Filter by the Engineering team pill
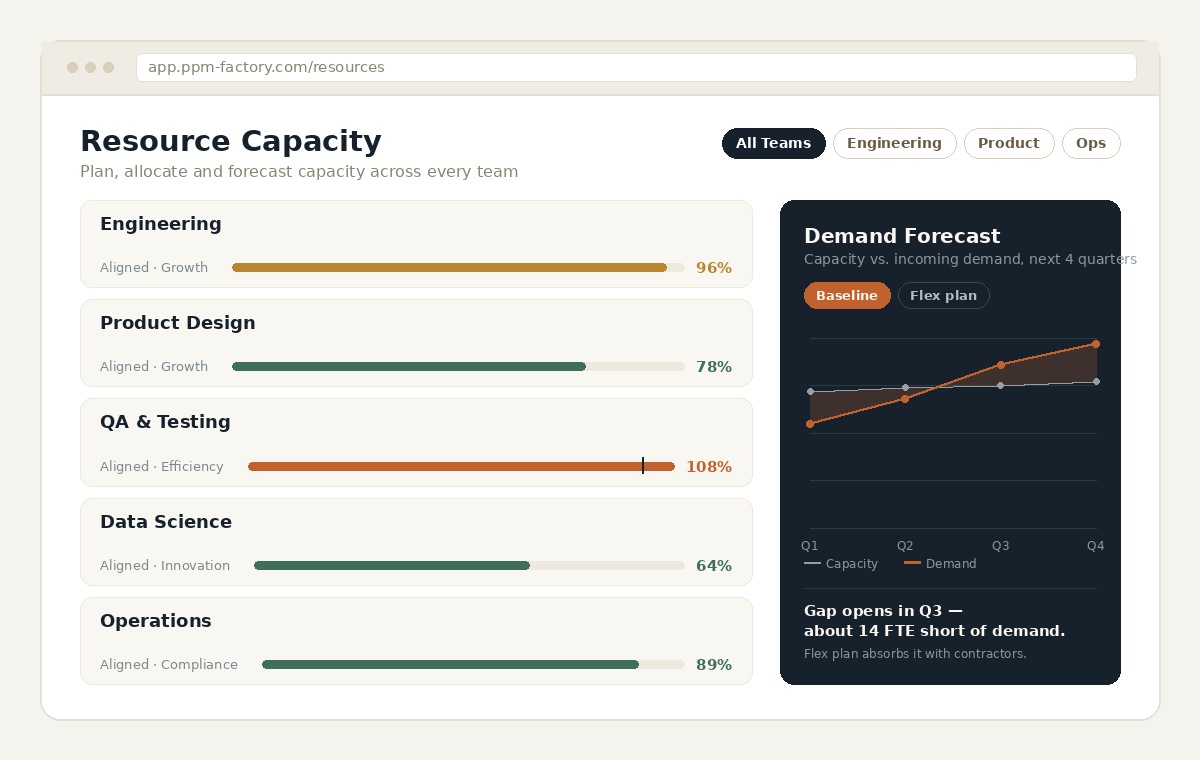Screen dimensions: 1200x760 (x=894, y=143)
